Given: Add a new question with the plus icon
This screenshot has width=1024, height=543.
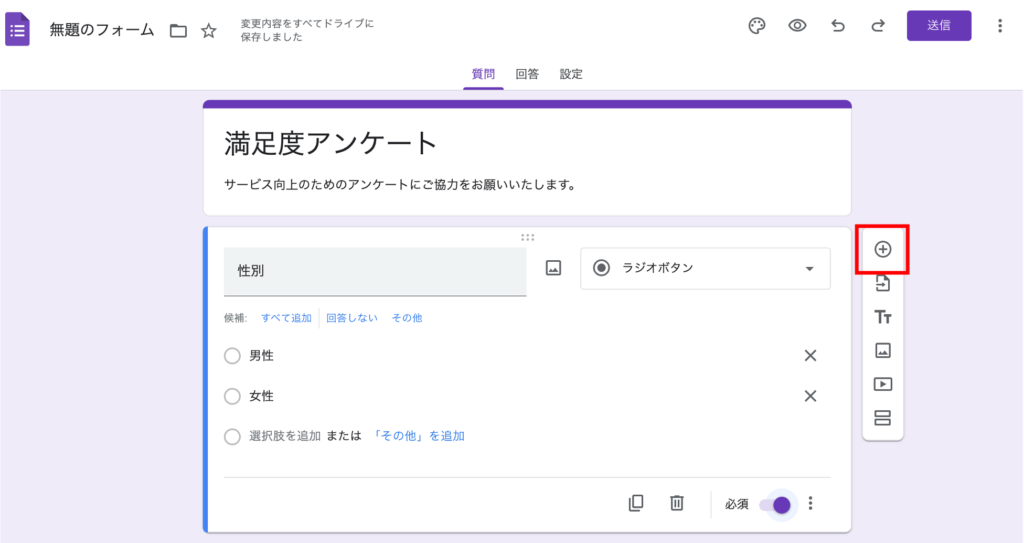Looking at the screenshot, I should coord(883,249).
